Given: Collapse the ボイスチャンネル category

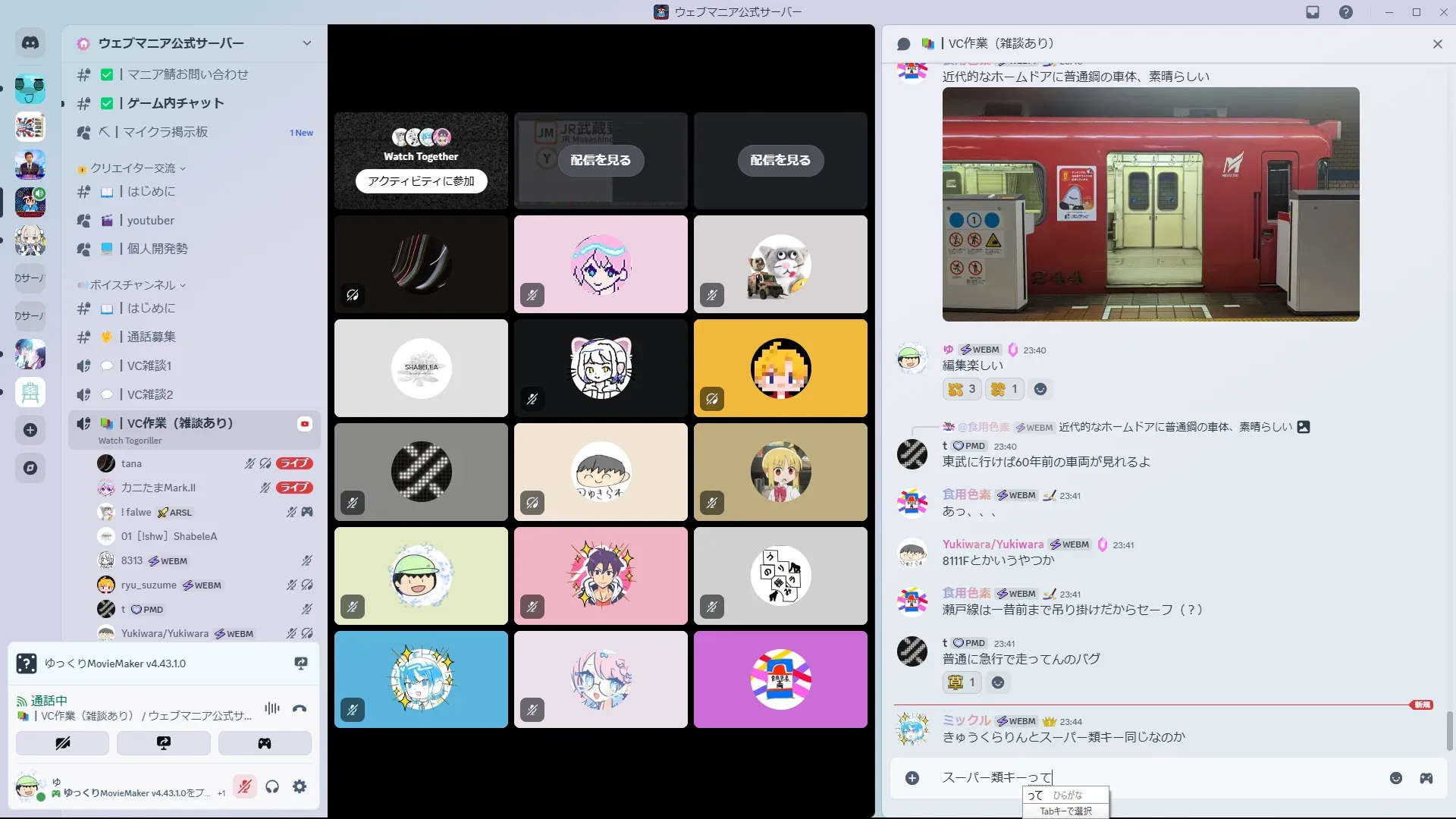Looking at the screenshot, I should pyautogui.click(x=133, y=285).
